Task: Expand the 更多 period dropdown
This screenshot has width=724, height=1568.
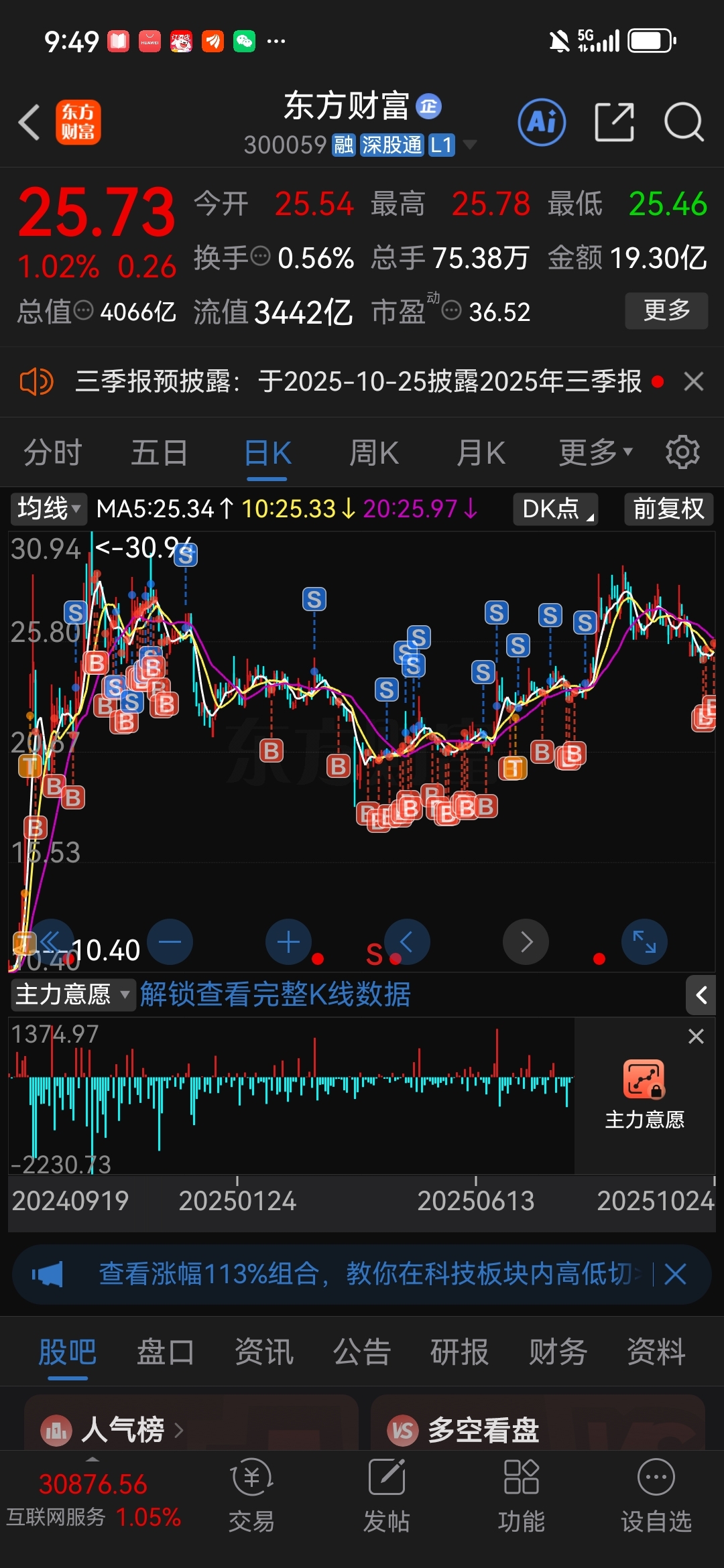Action: click(x=596, y=452)
